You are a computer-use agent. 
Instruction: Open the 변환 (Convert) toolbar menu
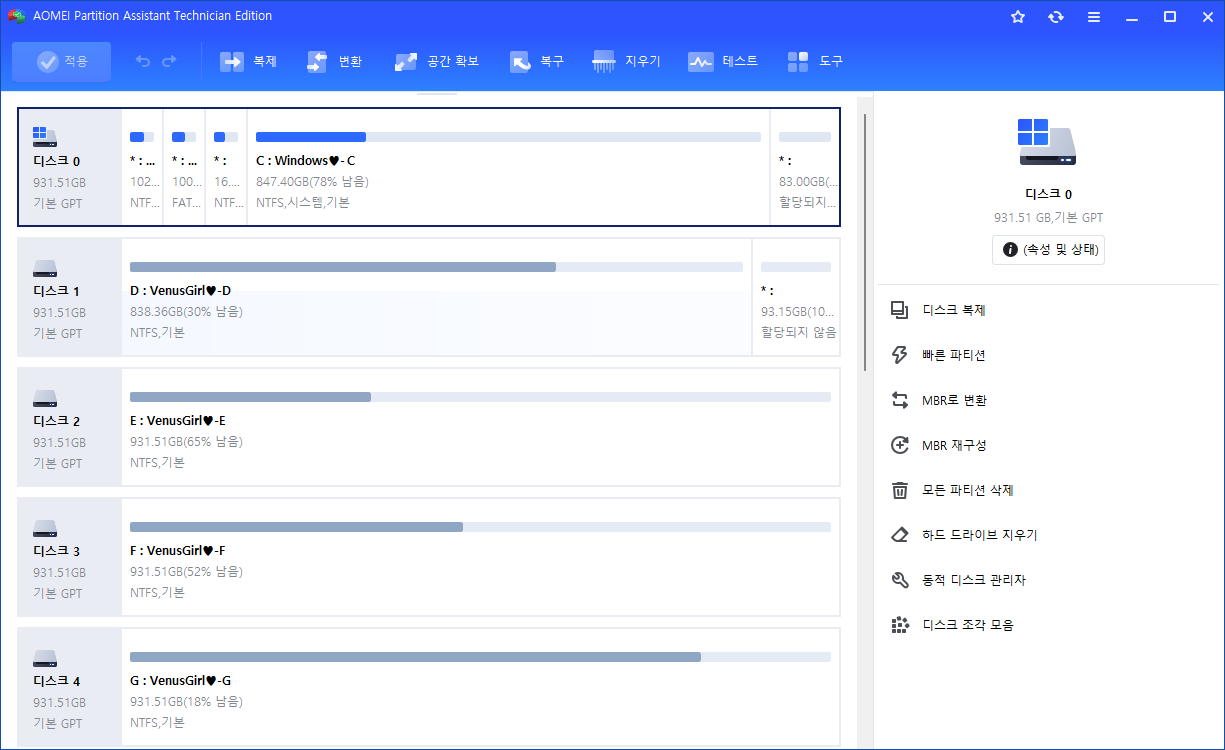click(335, 62)
